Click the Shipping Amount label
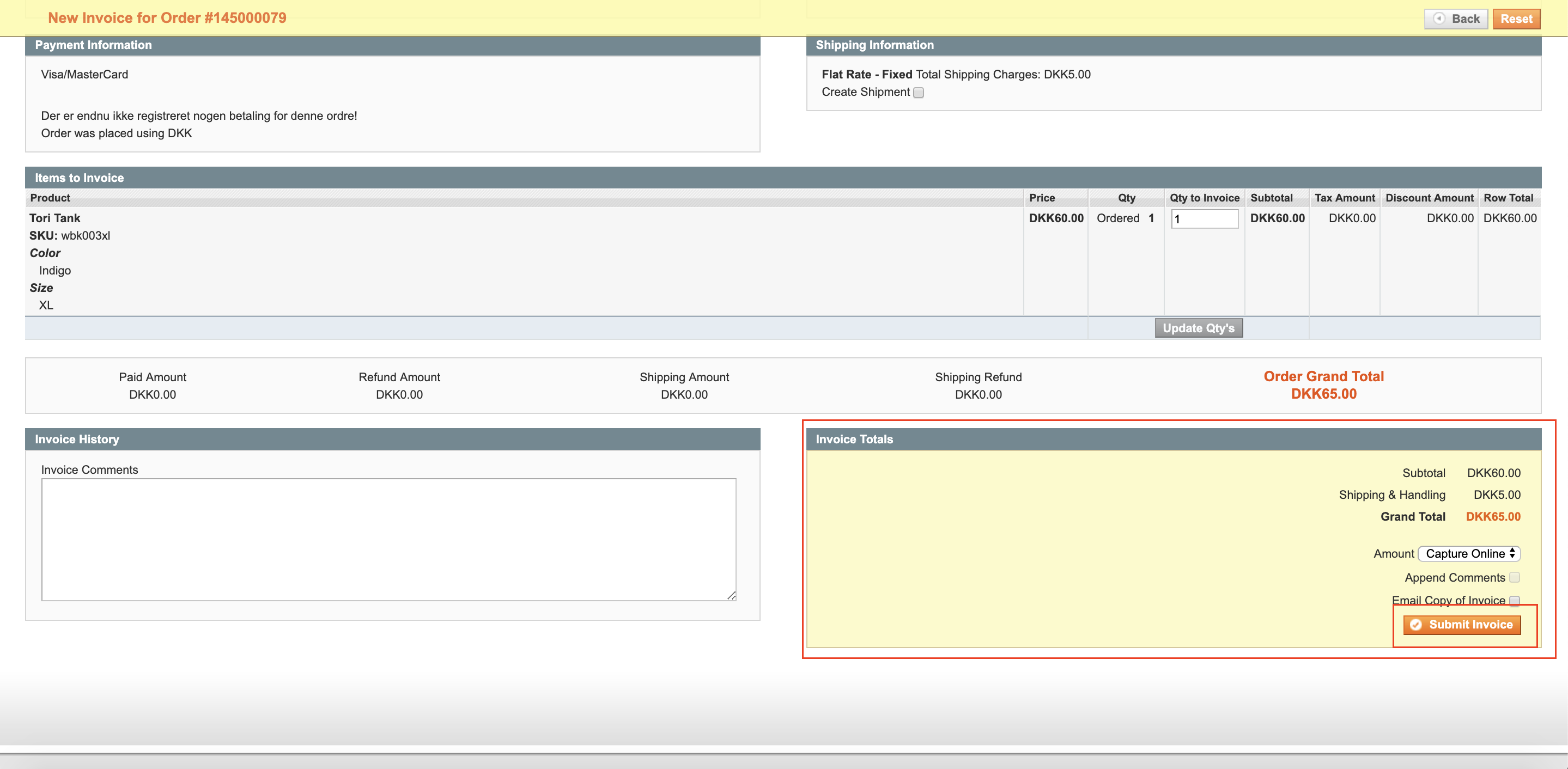Viewport: 1568px width, 769px height. 684,377
